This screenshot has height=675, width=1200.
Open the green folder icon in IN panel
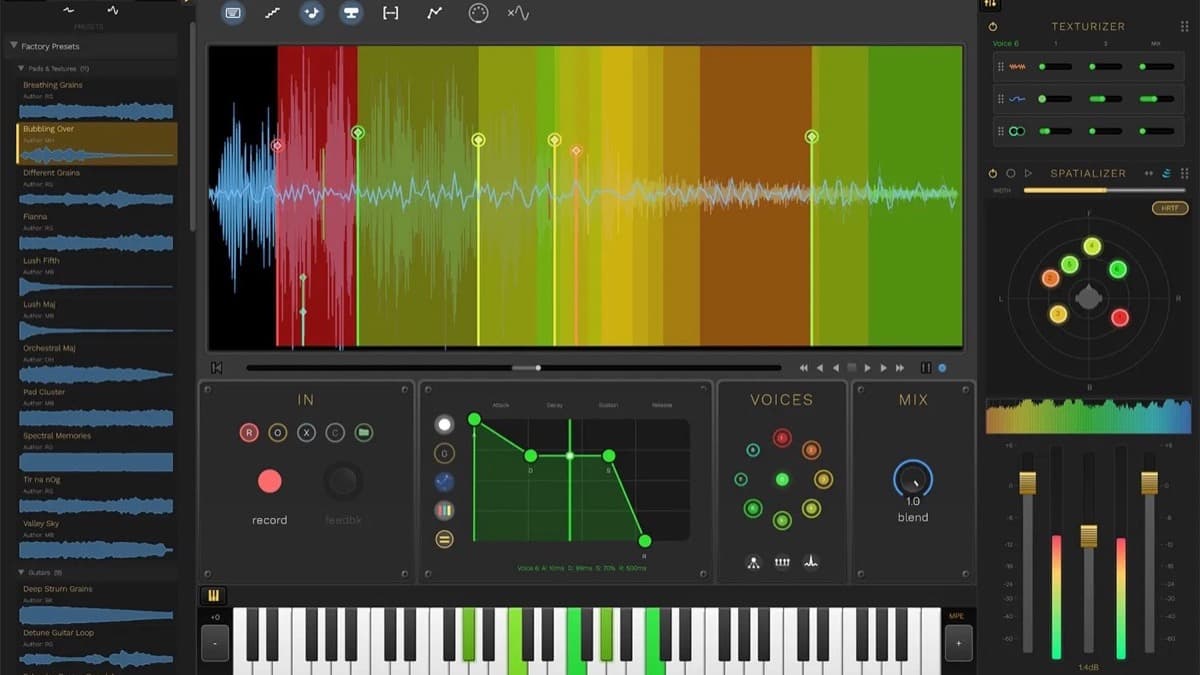point(364,433)
